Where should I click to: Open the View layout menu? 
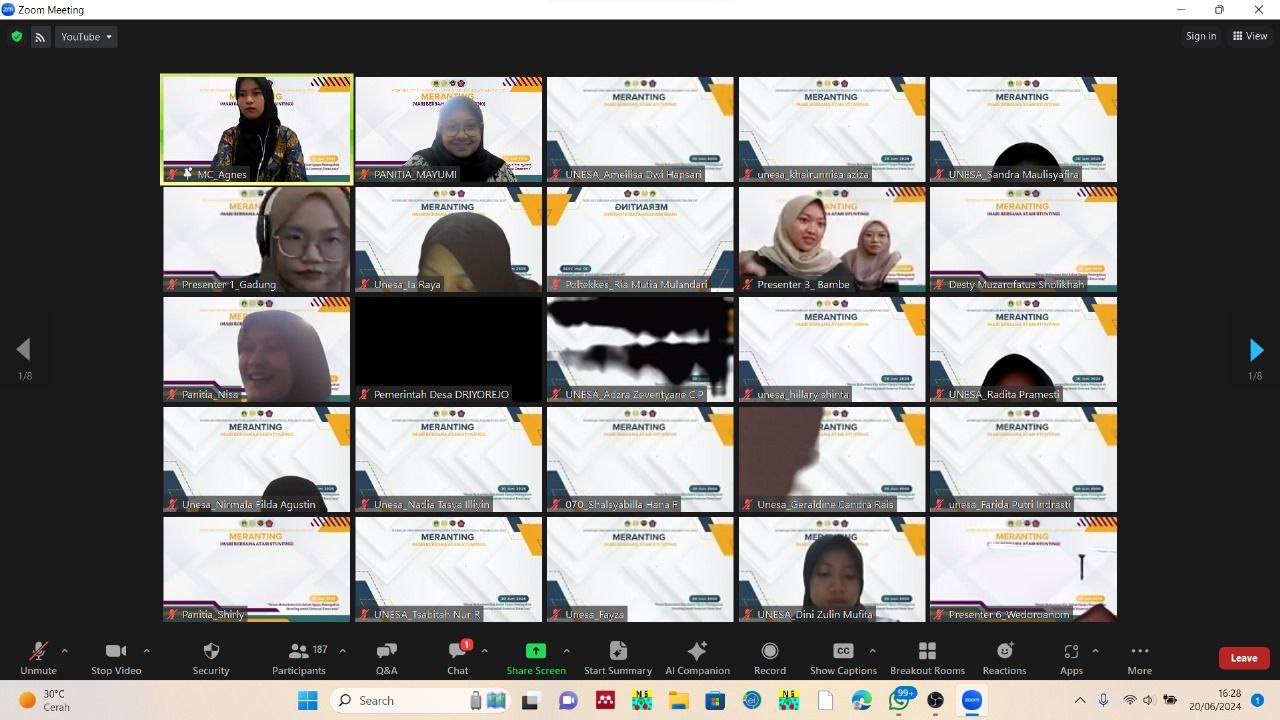[1250, 36]
